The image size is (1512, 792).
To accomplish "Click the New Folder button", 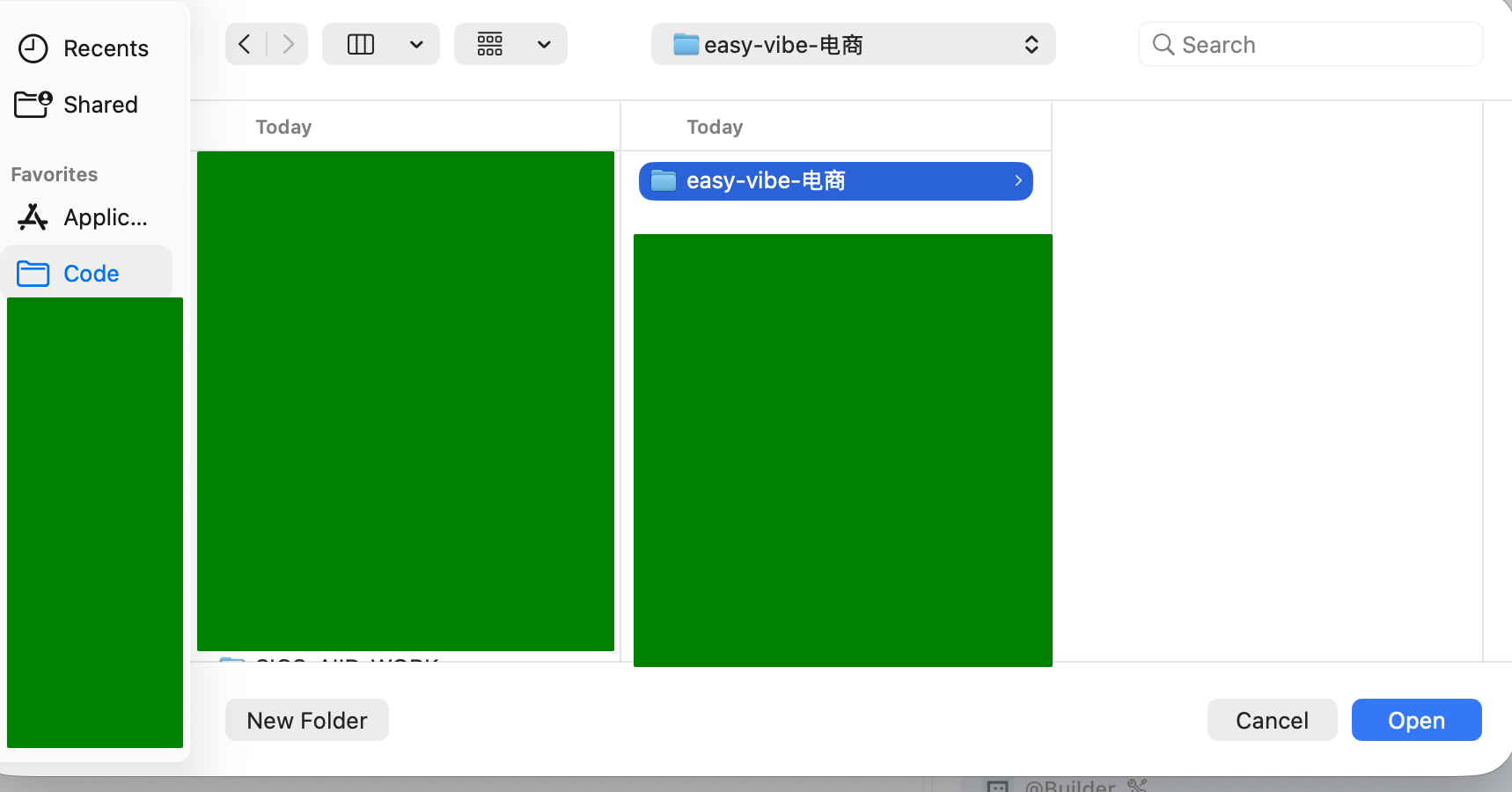I will coord(306,720).
